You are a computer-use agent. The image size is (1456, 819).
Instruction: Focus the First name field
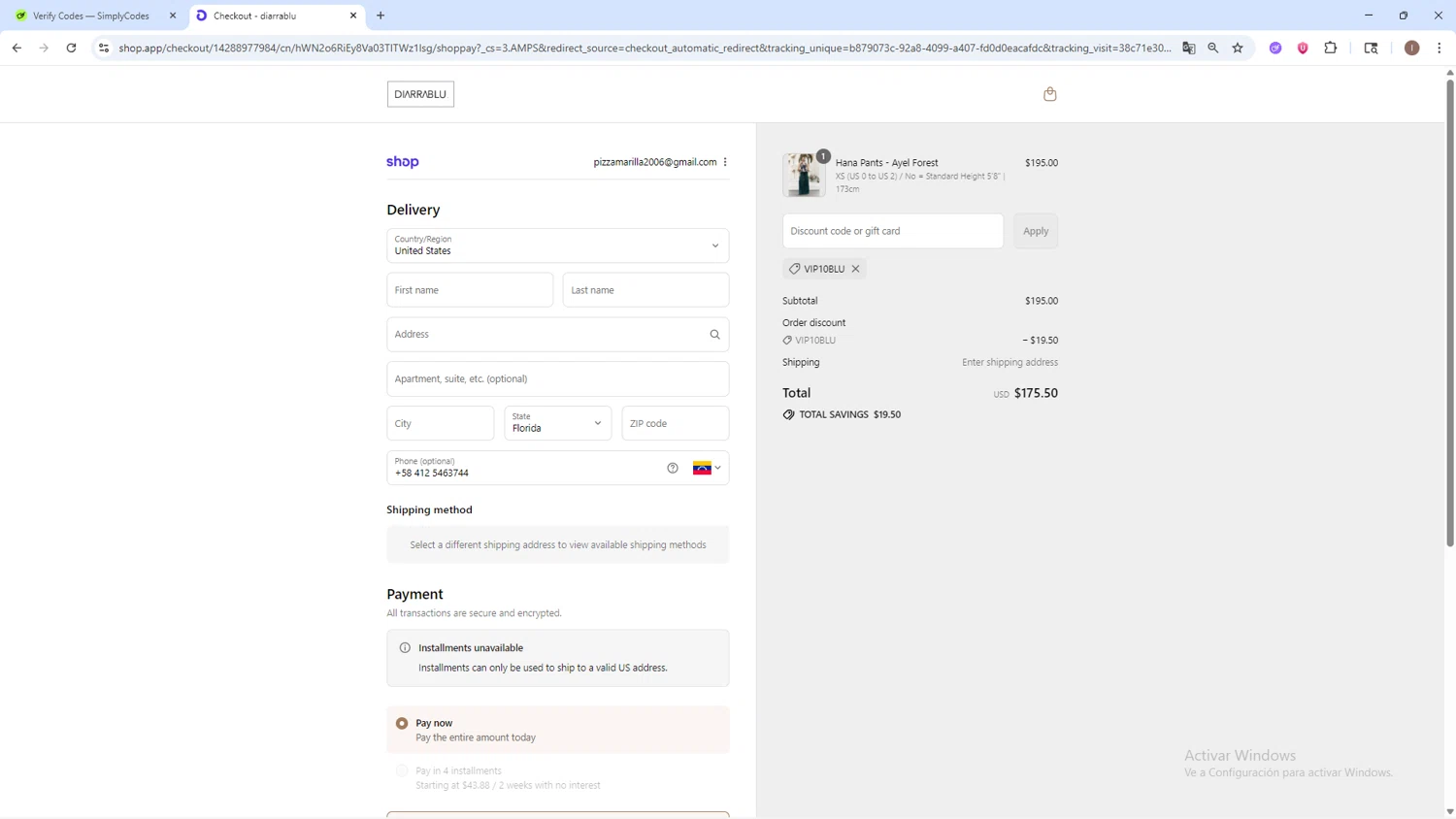(470, 290)
